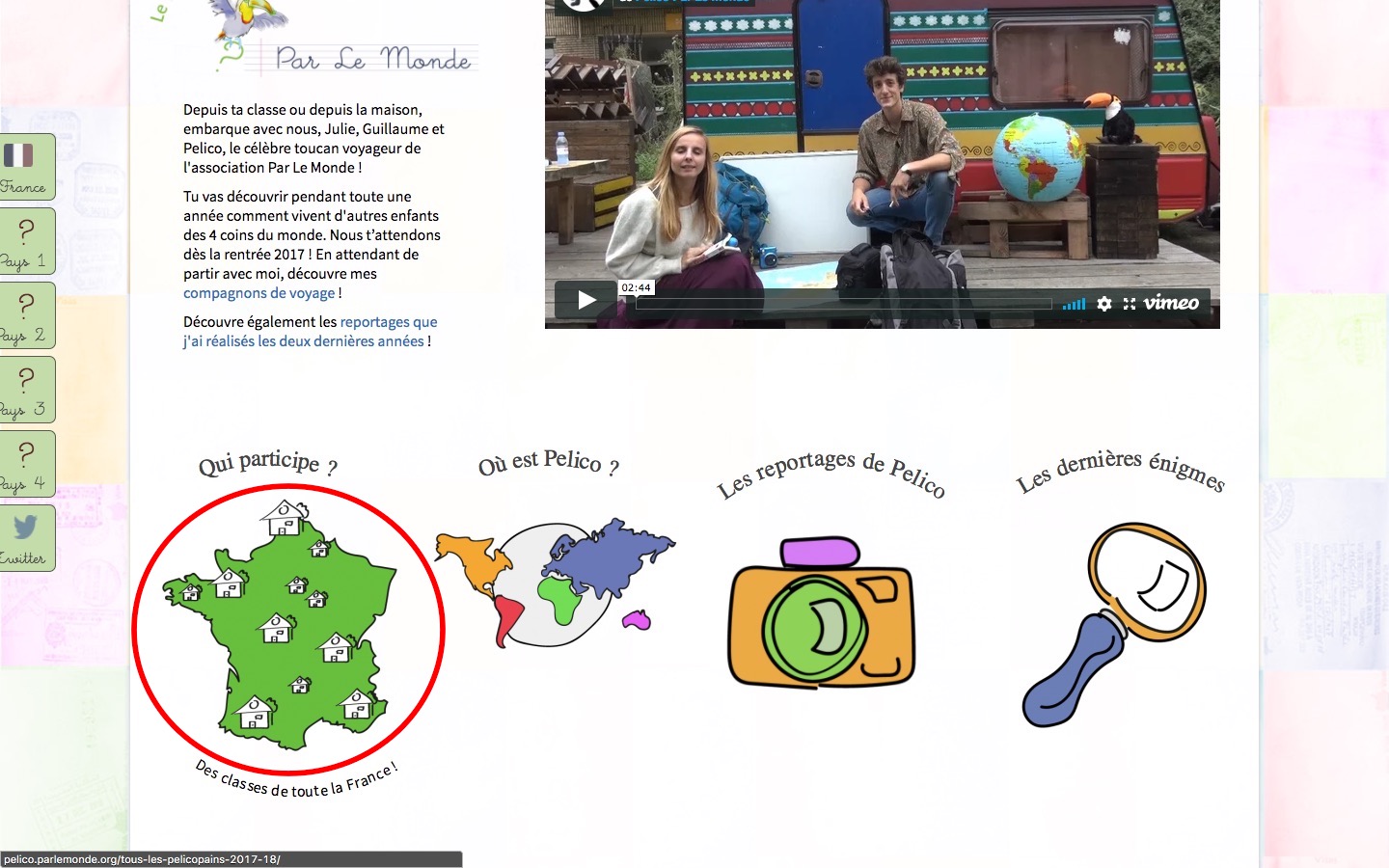Click the 02:44 duration label
The image size is (1389, 868).
pos(637,287)
